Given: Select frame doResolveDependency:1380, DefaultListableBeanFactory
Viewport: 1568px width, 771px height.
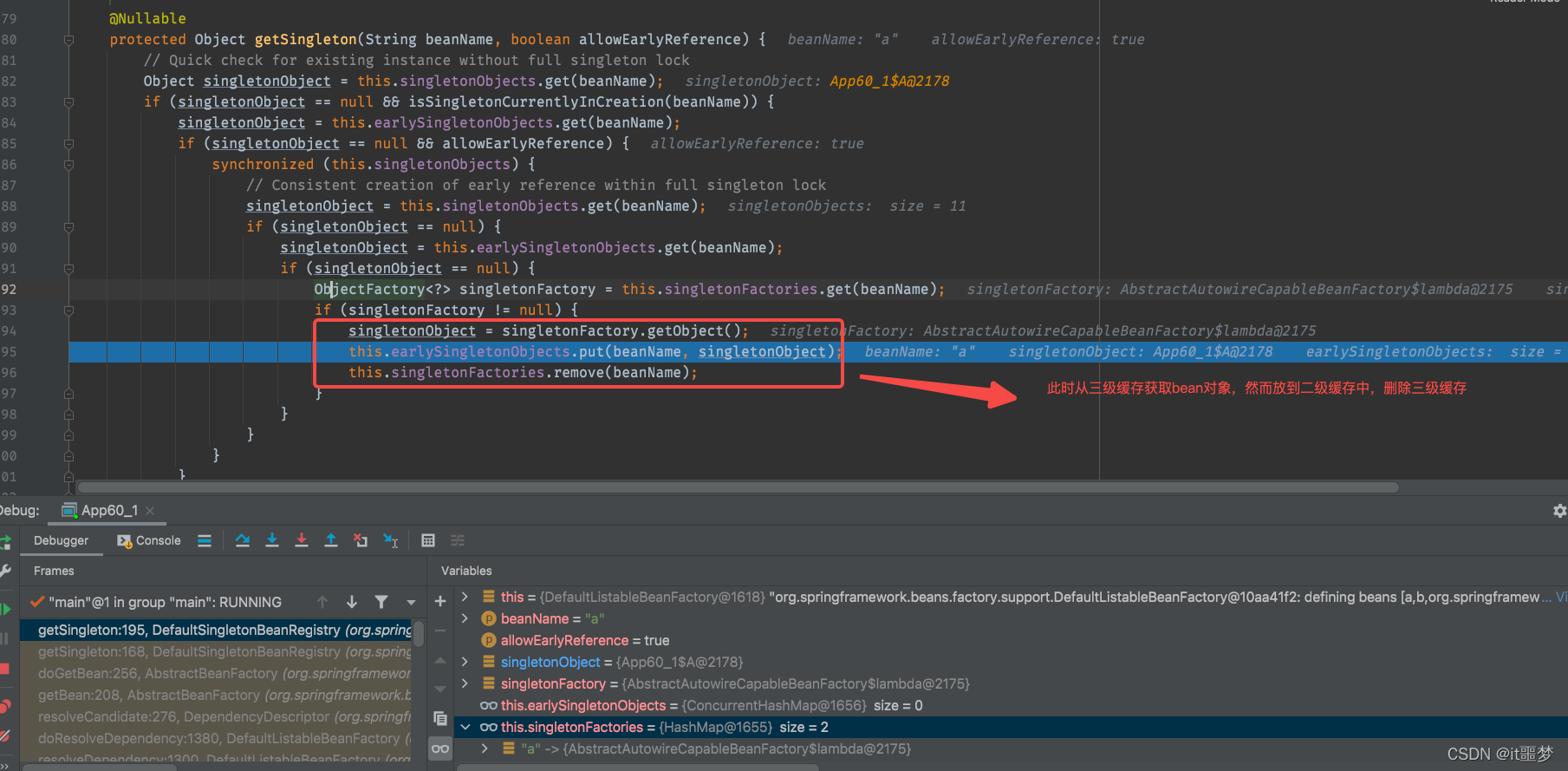Looking at the screenshot, I should coord(216,739).
